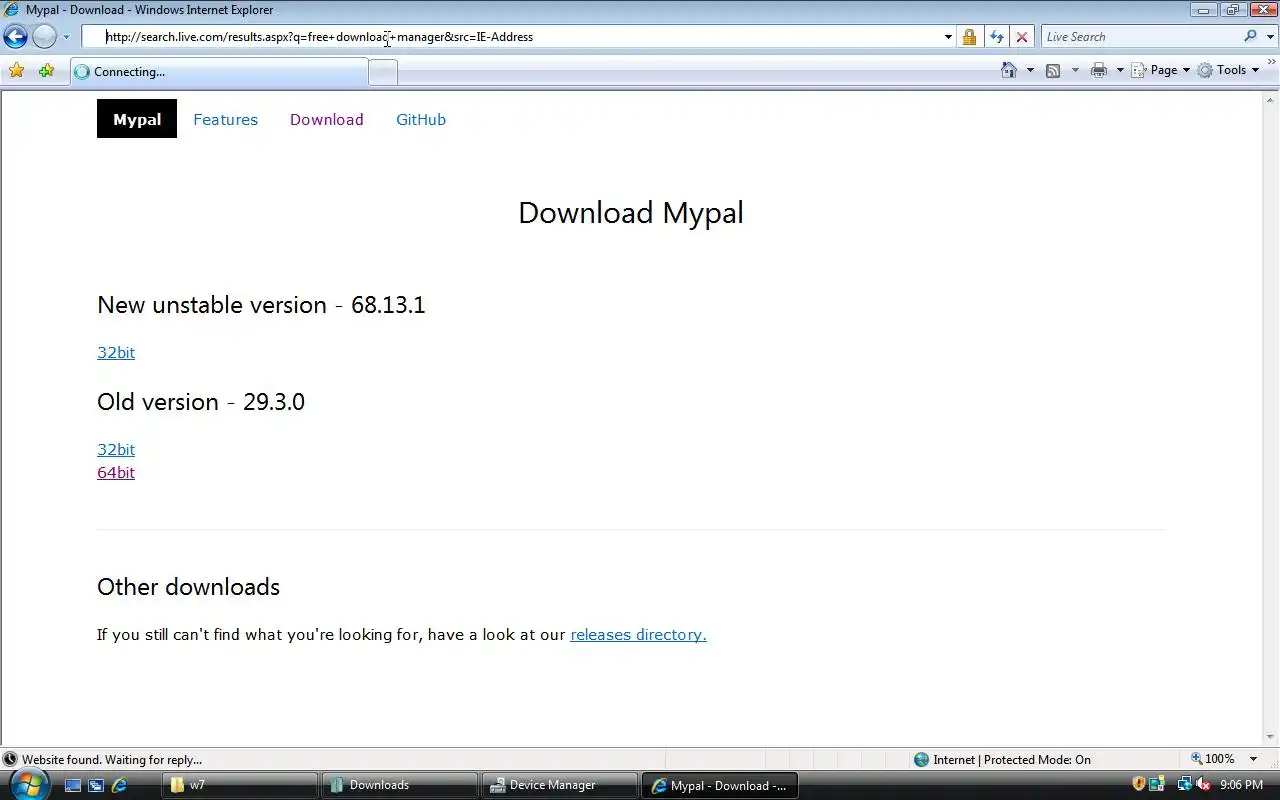Open the search provider options dropdown
Image resolution: width=1280 pixels, height=800 pixels.
point(1270,37)
